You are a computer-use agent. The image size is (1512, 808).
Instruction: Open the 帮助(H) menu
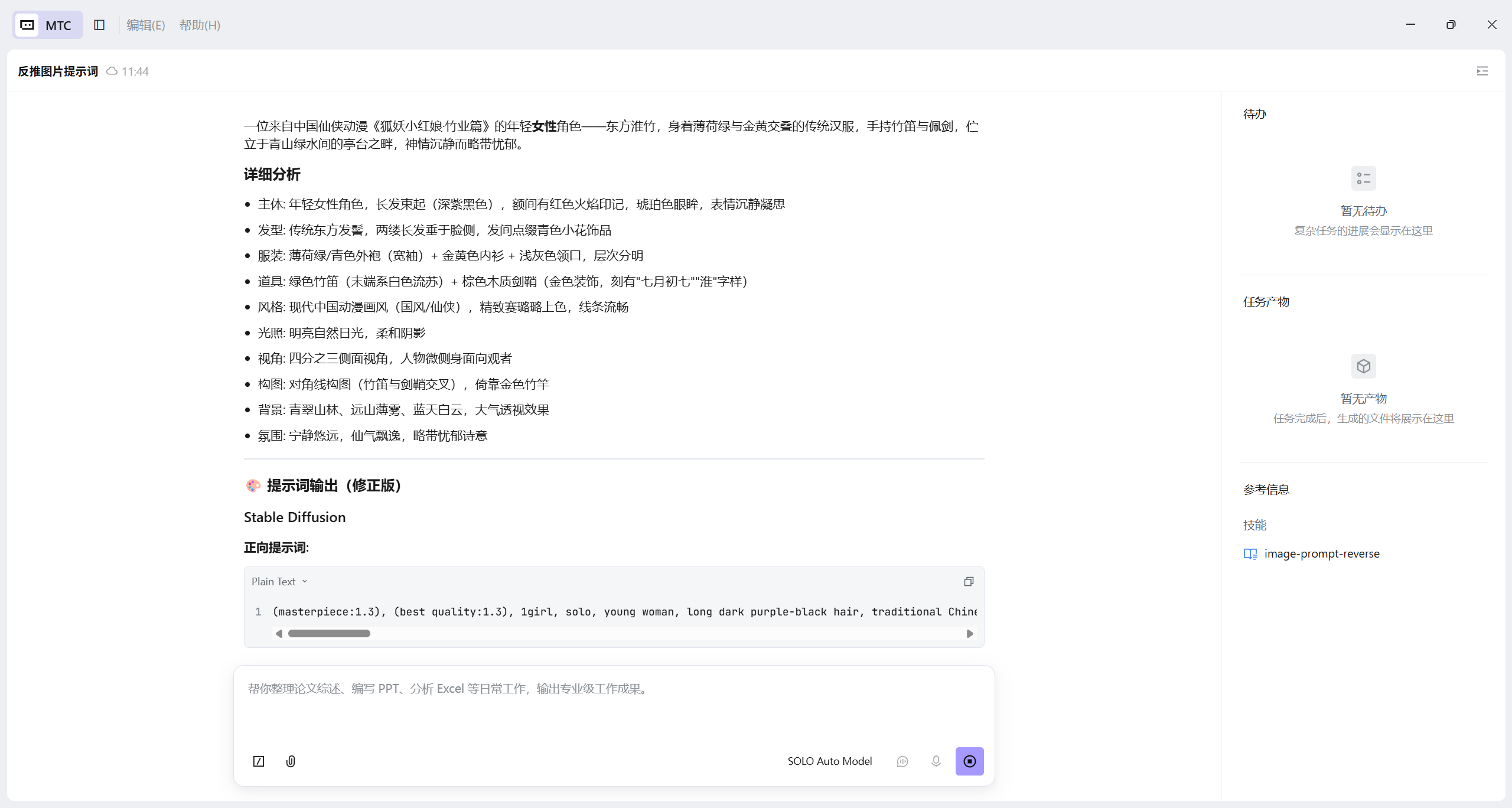pos(200,25)
